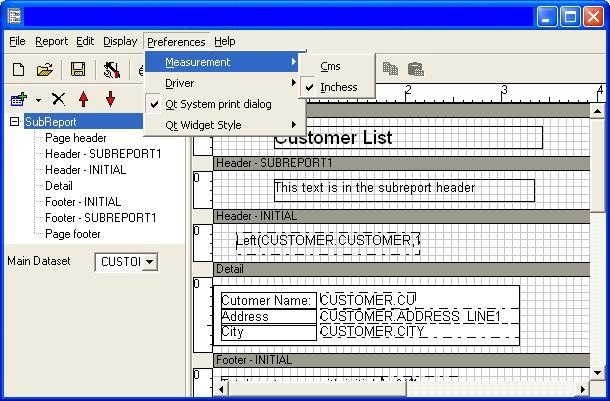Click the add section icon with green plus

tap(18, 99)
